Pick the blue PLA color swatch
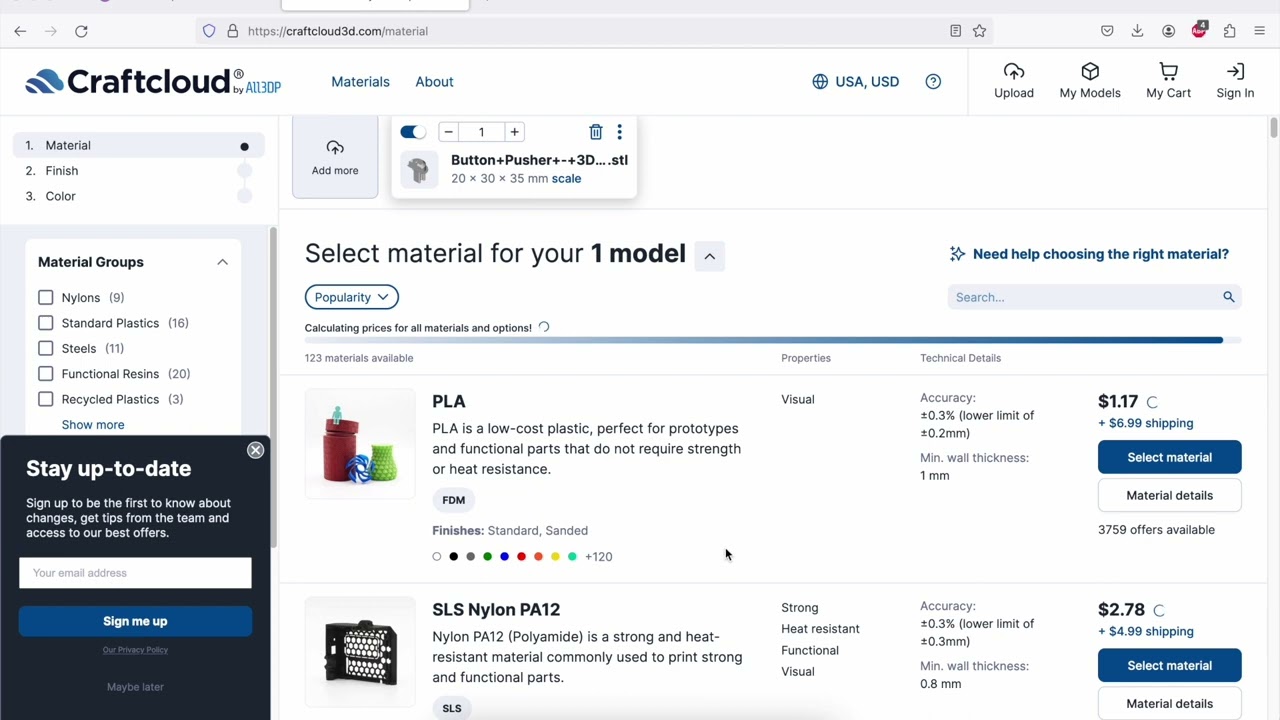 tap(504, 557)
